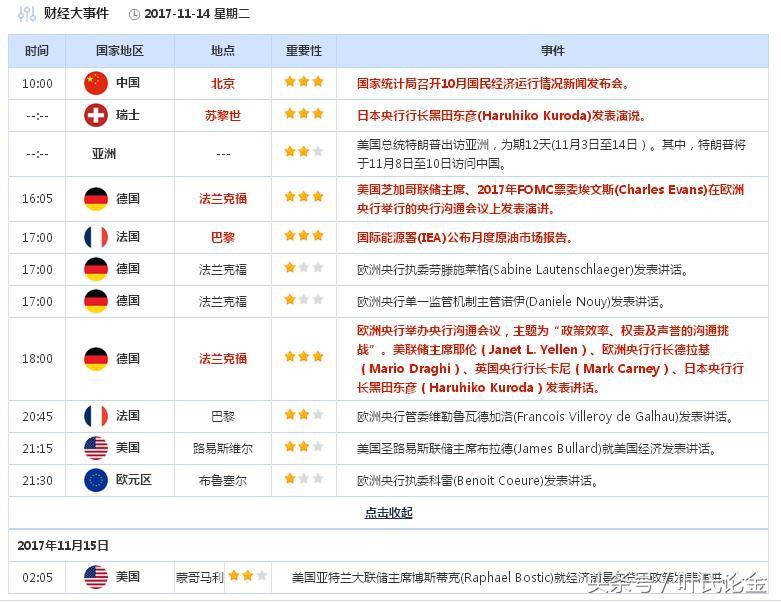Click the 10:00 time cell
Screen dimensions: 781x602
pos(37,83)
